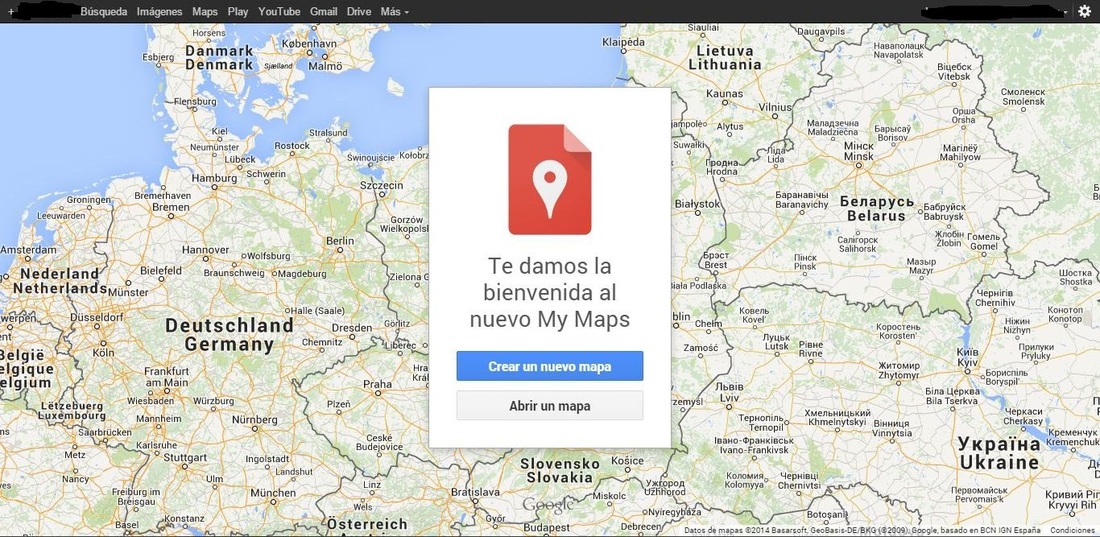This screenshot has width=1100, height=537.
Task: Open Drive from the Google bar
Action: [359, 12]
